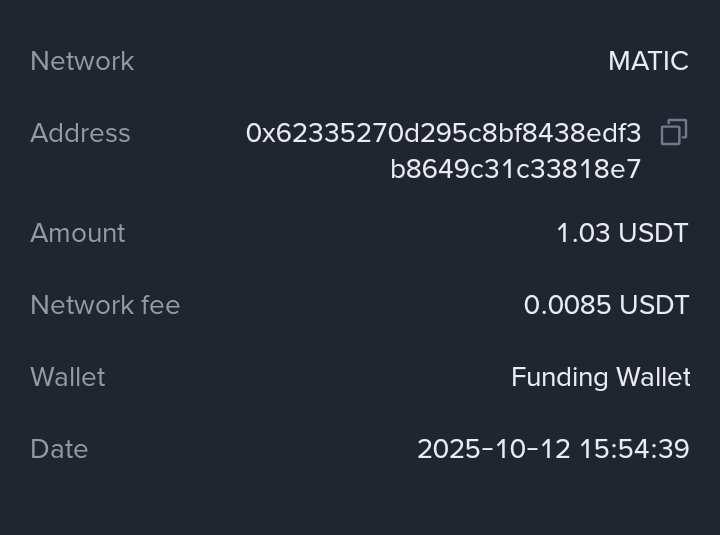Click Wallet word in Funding Wallet value
720x535 pixels.
pyautogui.click(x=653, y=377)
